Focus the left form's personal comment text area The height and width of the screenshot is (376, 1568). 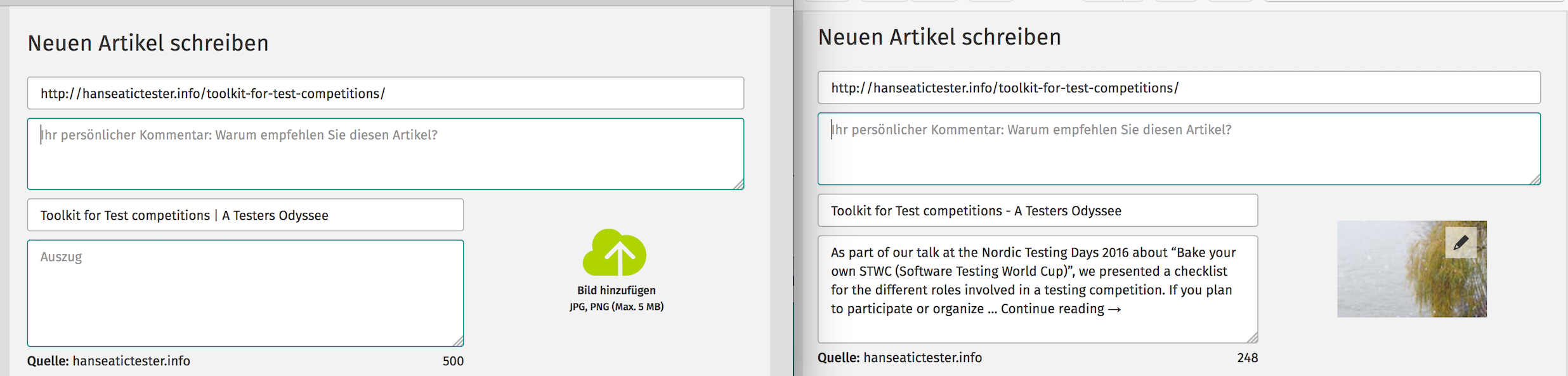click(x=386, y=154)
